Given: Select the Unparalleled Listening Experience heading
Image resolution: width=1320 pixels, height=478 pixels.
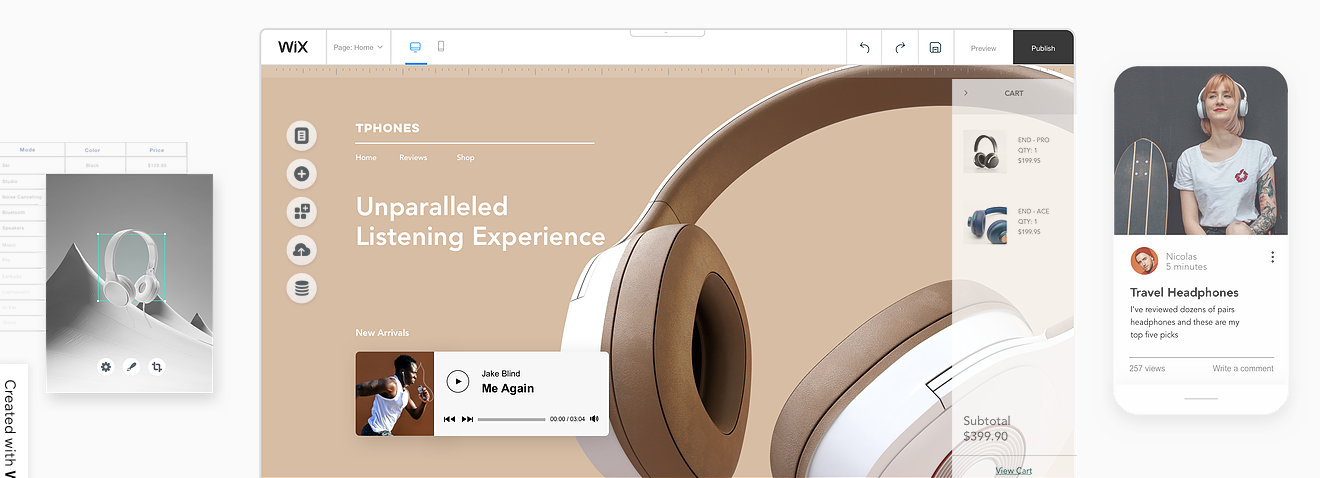Looking at the screenshot, I should (x=481, y=221).
